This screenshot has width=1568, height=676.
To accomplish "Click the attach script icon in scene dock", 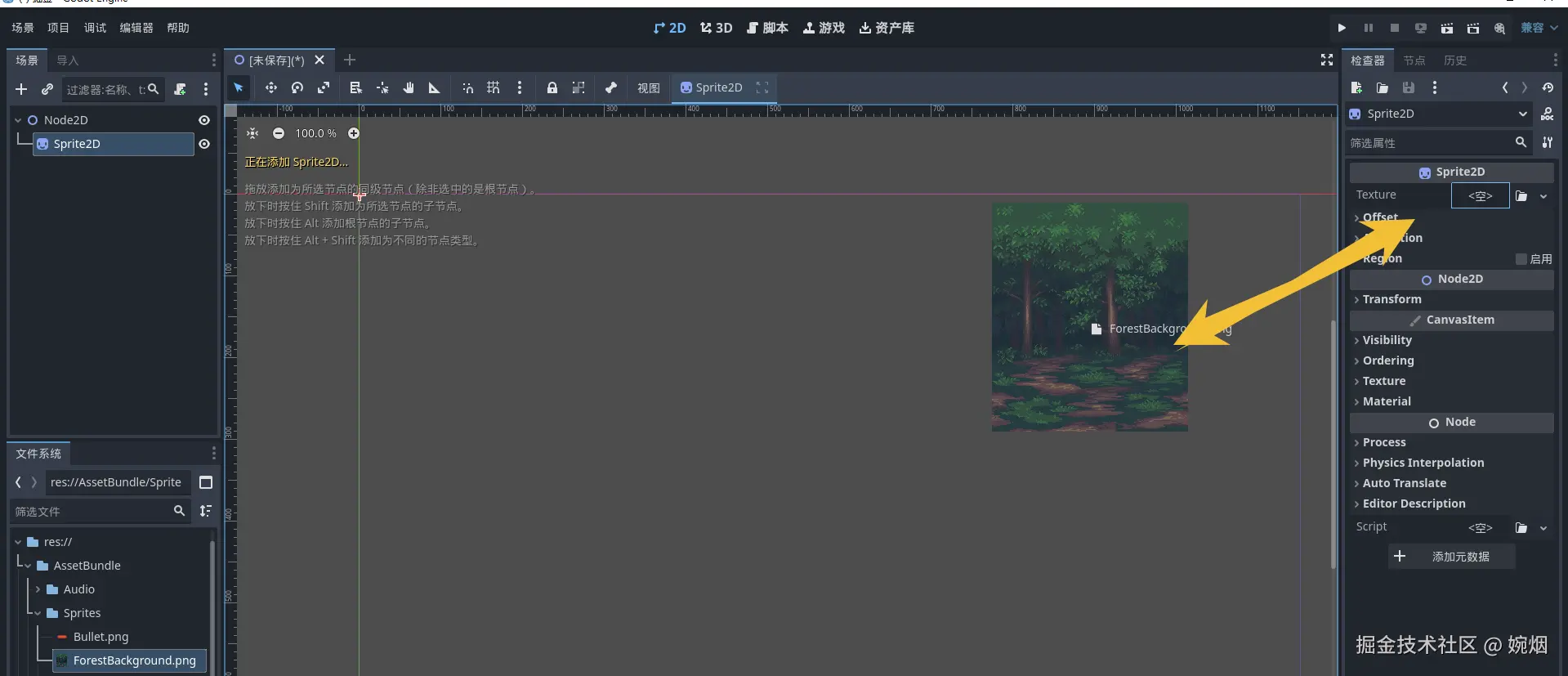I will pyautogui.click(x=181, y=89).
